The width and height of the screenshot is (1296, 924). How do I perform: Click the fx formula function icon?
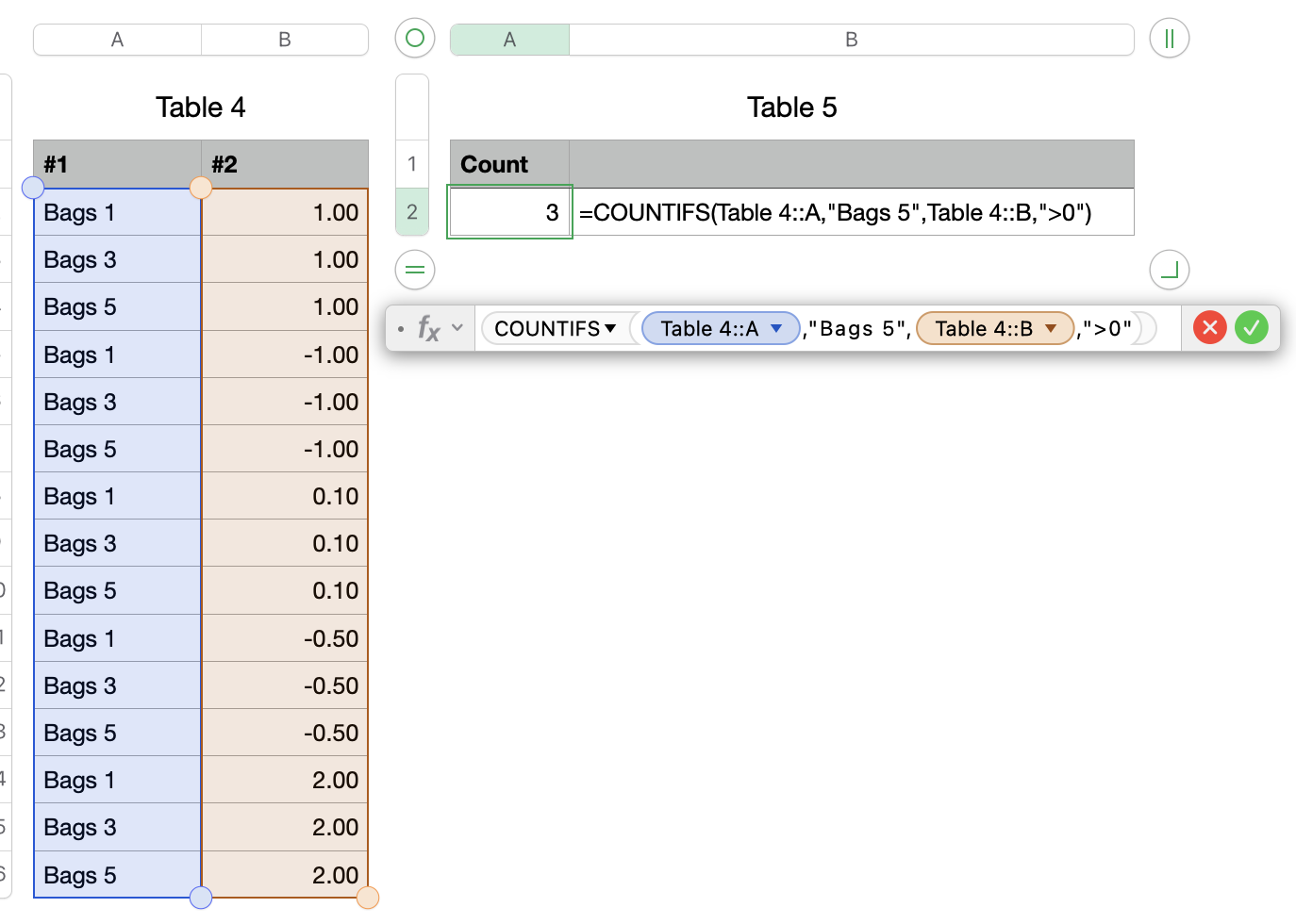(428, 328)
